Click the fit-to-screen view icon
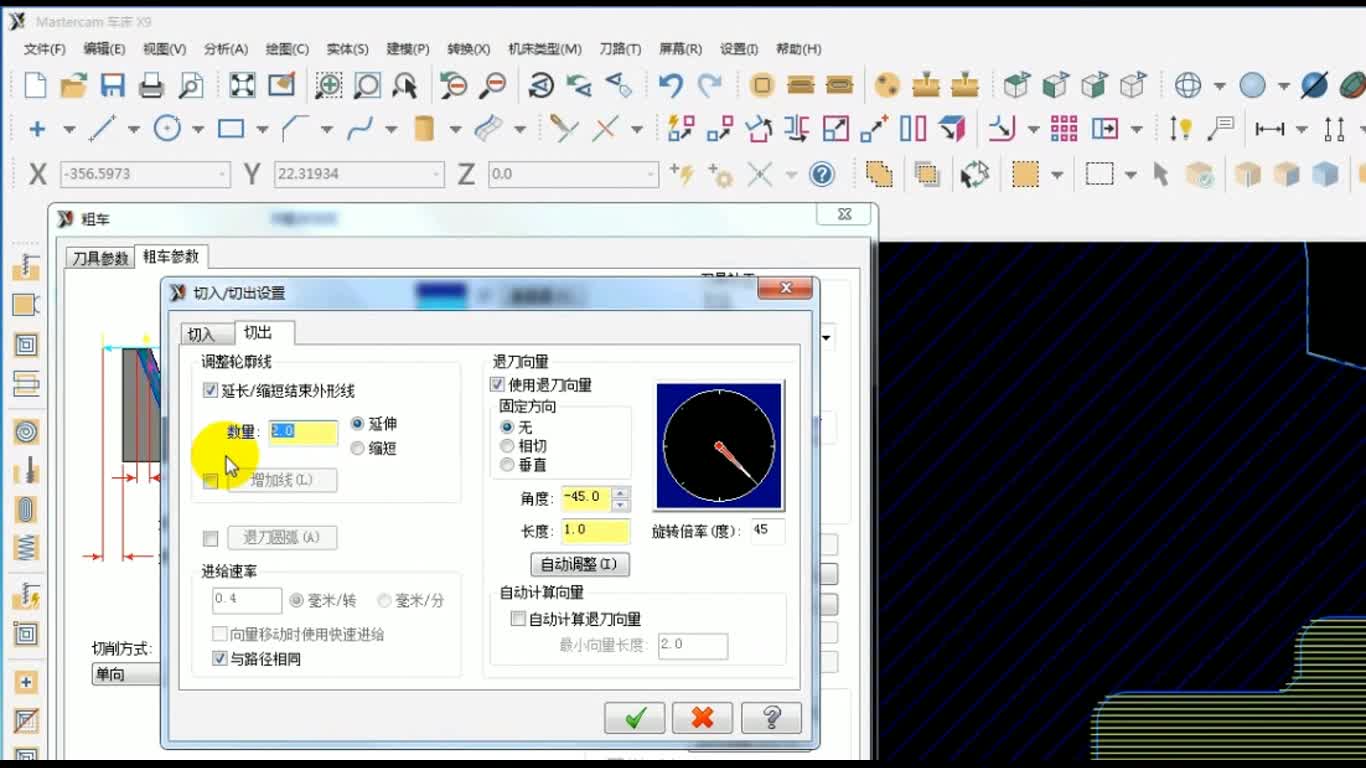The height and width of the screenshot is (768, 1366). tap(239, 86)
